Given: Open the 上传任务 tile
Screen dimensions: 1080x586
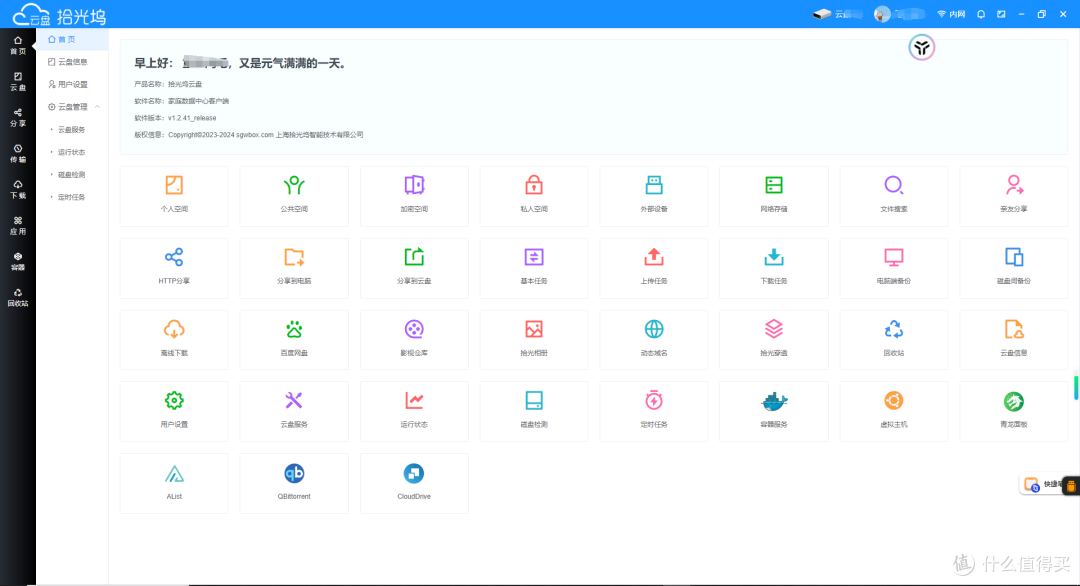Looking at the screenshot, I should [x=654, y=268].
